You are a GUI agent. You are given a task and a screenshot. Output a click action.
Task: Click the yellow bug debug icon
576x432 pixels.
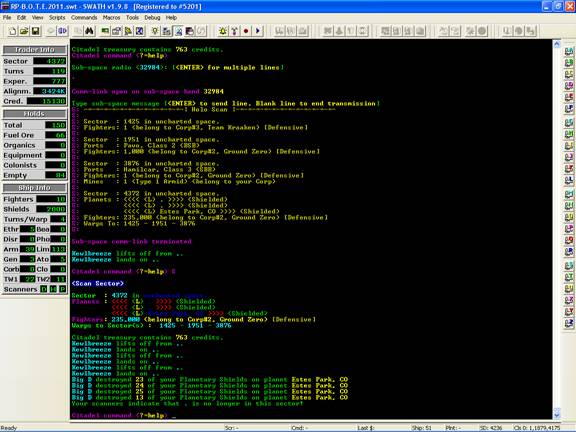point(223,31)
